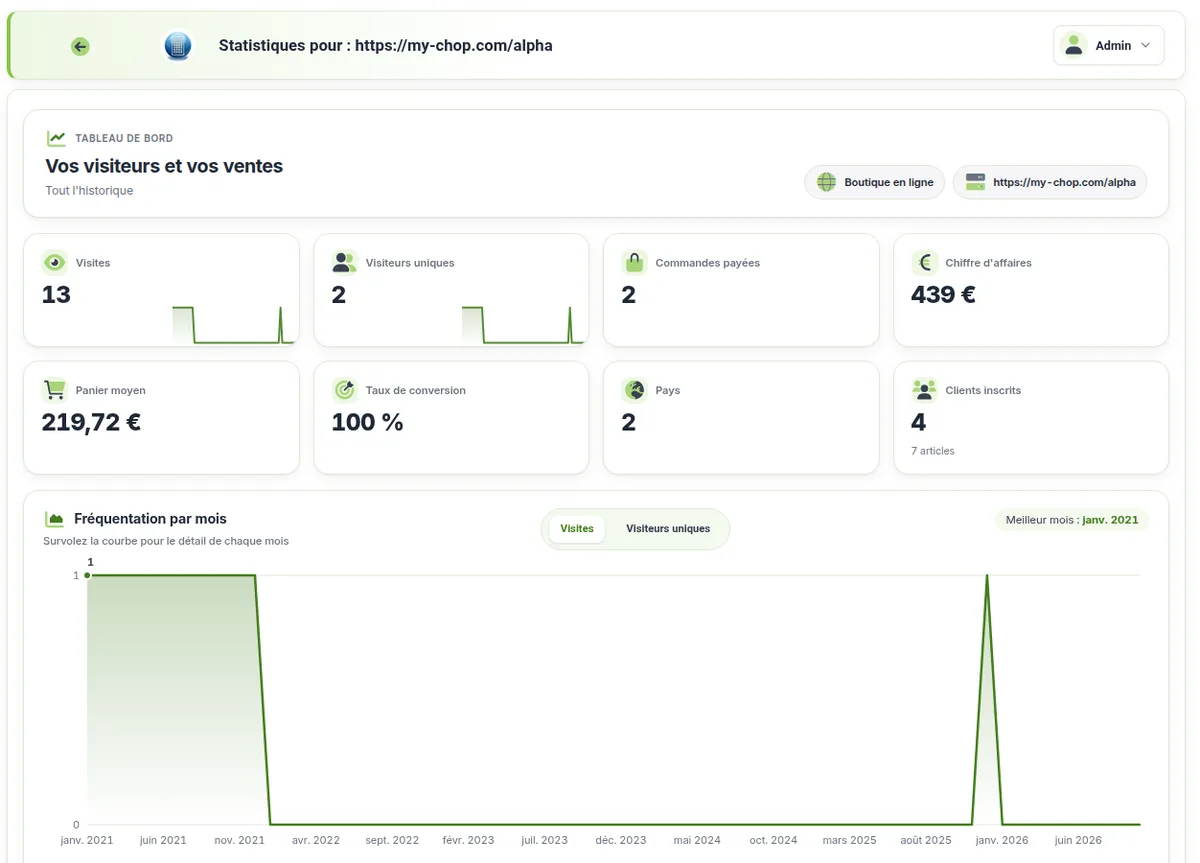Viewport: 1200px width, 863px height.
Task: Click the Vos visiteurs et vos ventes heading
Action: coord(164,166)
